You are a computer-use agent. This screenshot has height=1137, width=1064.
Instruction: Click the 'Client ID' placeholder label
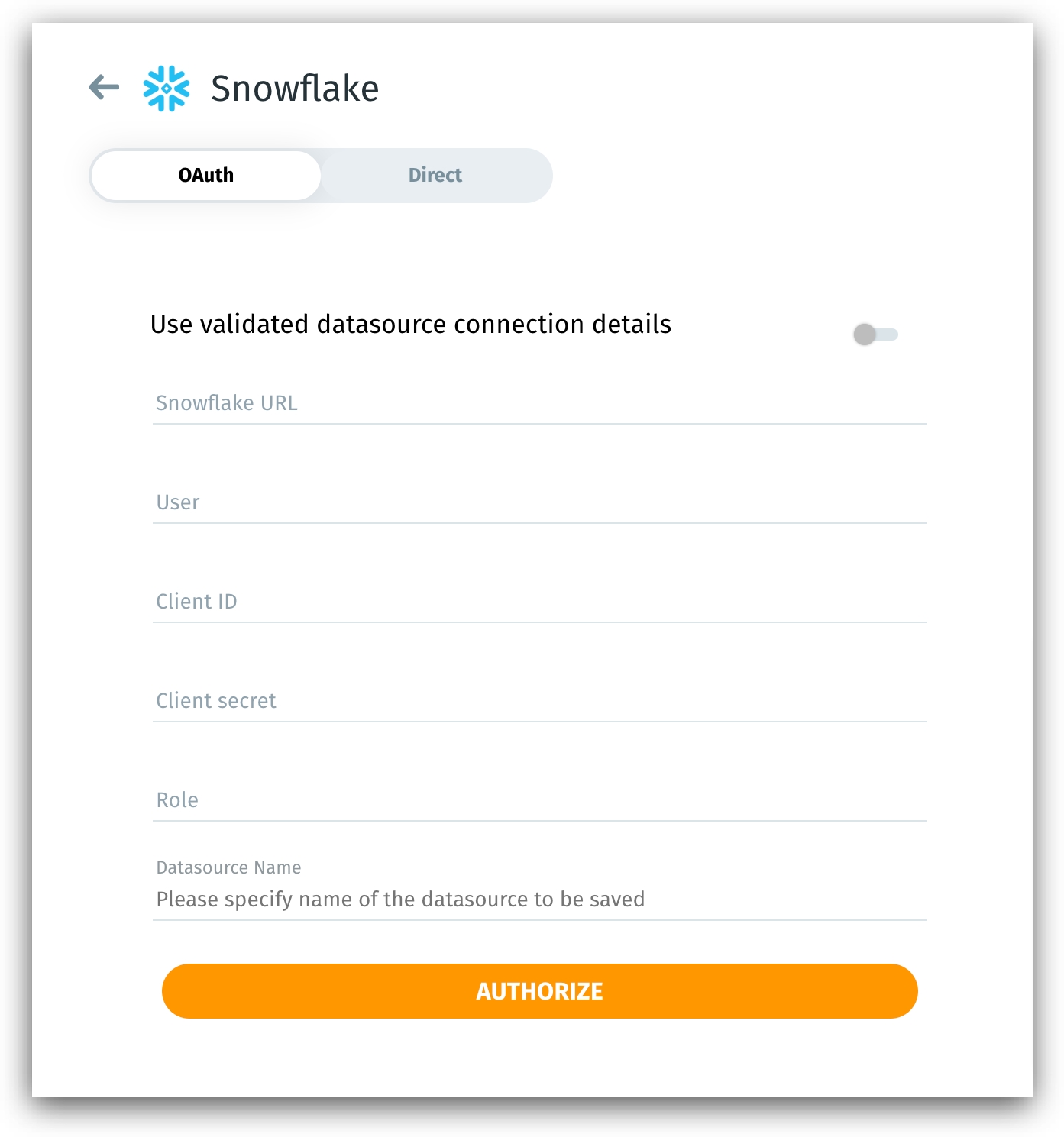(196, 601)
